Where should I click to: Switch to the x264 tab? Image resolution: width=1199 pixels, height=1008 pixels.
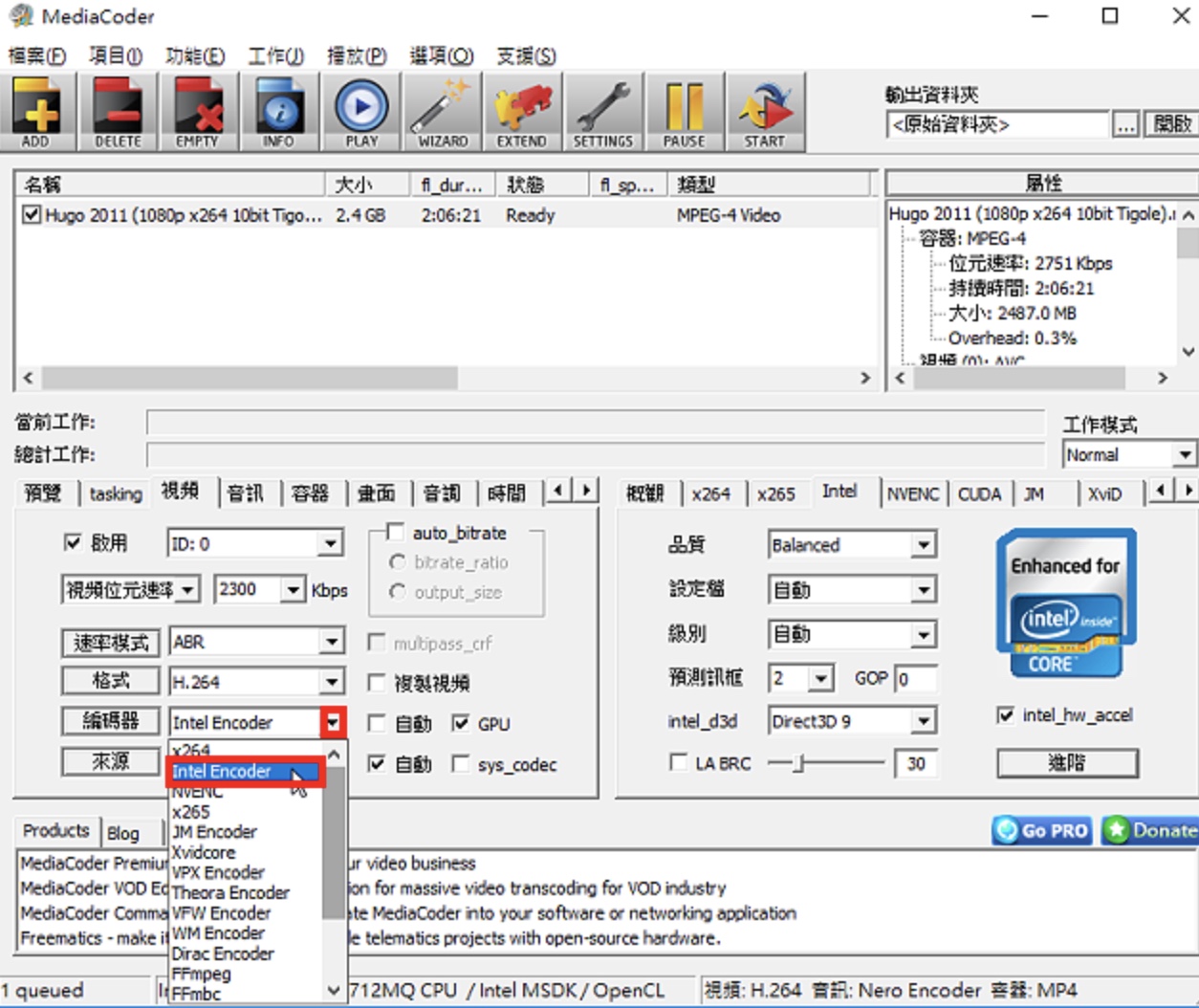coord(711,493)
